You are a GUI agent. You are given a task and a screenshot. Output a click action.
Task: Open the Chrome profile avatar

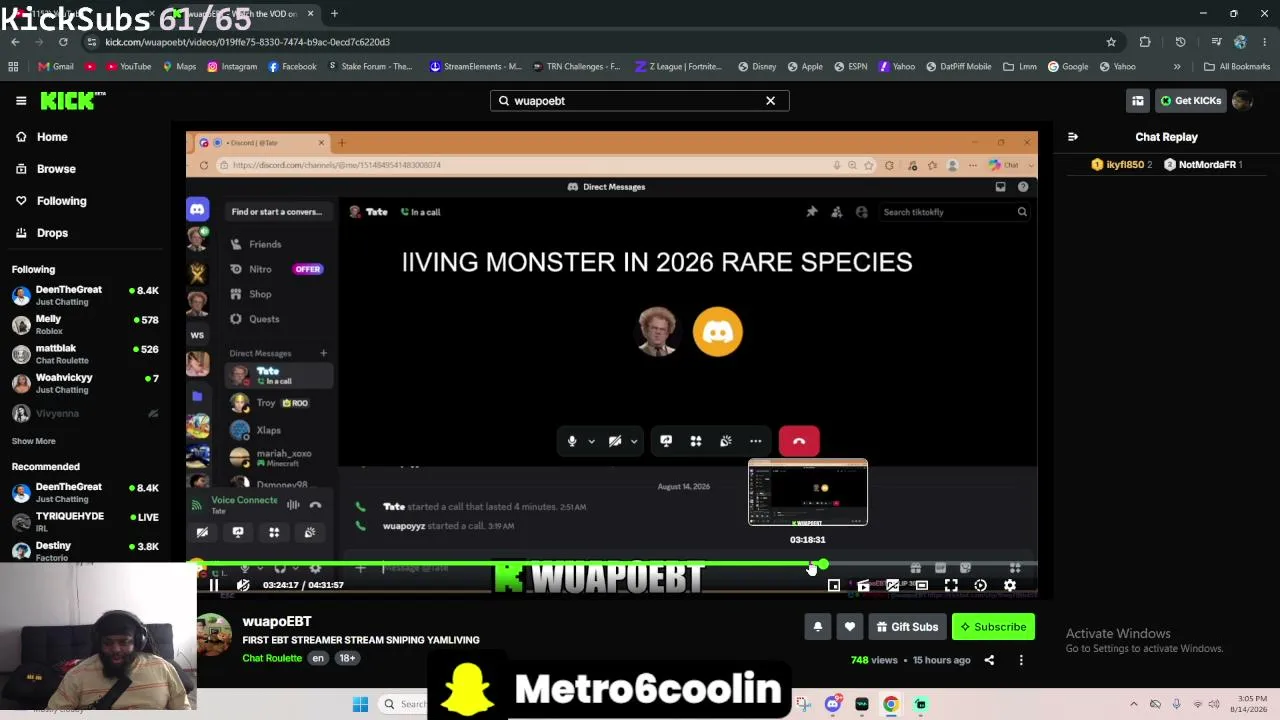[1240, 42]
